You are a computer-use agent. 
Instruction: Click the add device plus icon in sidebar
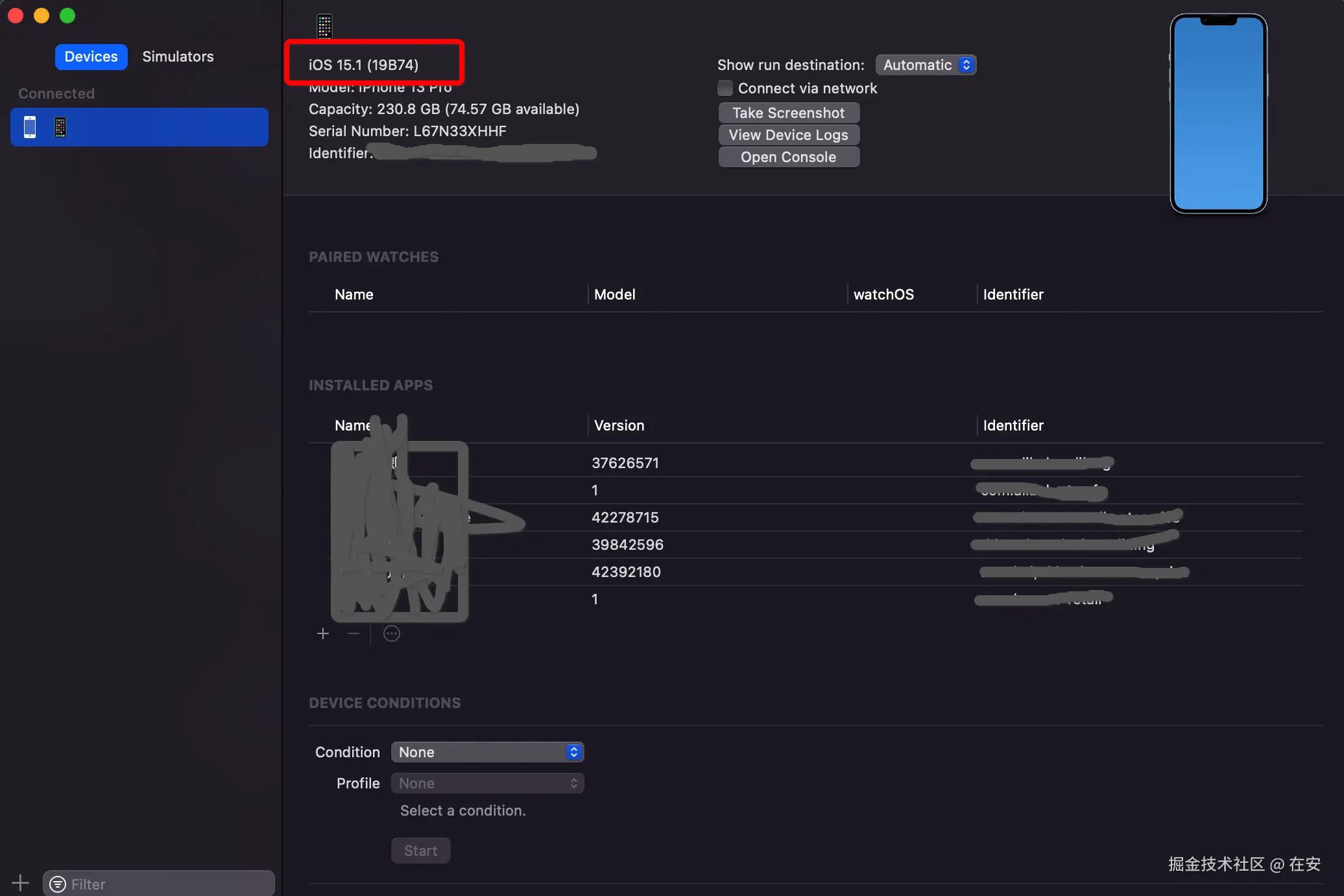[x=20, y=883]
